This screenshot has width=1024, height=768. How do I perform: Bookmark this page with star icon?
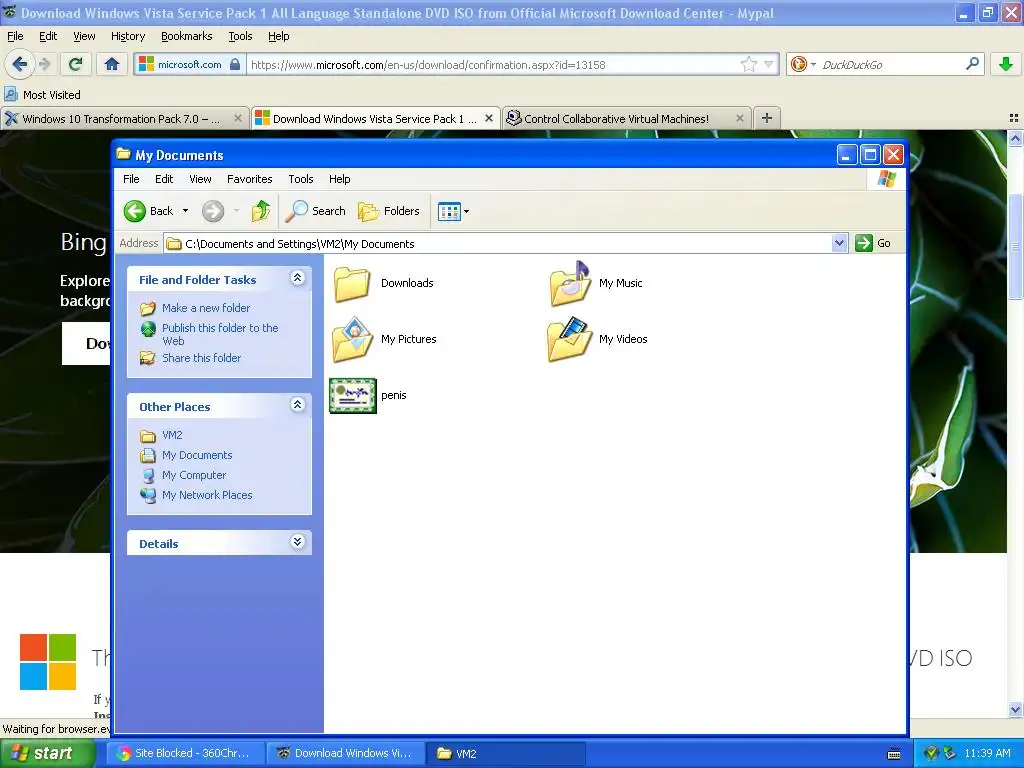pos(748,64)
